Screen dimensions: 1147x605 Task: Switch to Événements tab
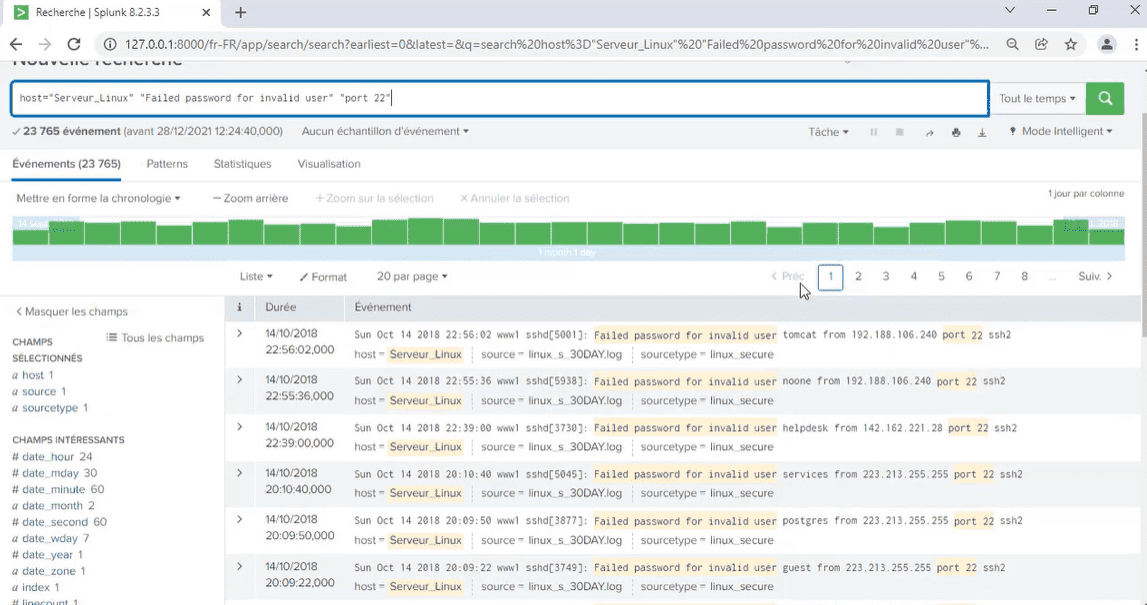(67, 164)
